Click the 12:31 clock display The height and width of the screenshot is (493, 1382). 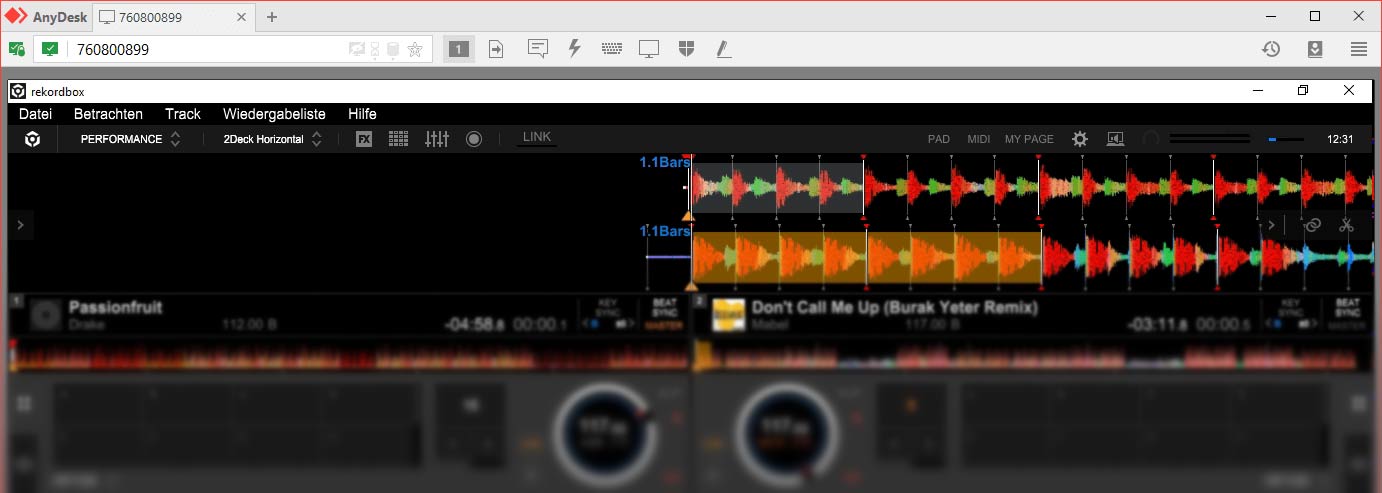pyautogui.click(x=1339, y=139)
